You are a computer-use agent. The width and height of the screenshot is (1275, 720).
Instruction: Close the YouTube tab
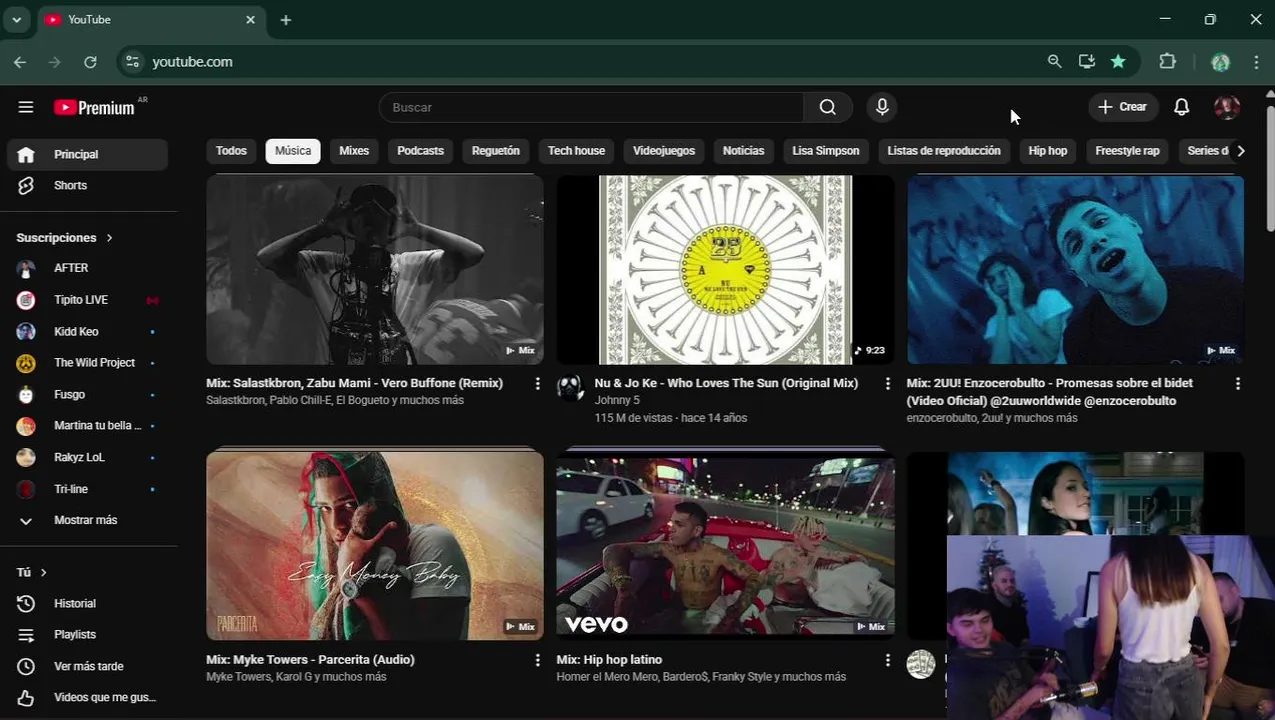click(x=250, y=20)
